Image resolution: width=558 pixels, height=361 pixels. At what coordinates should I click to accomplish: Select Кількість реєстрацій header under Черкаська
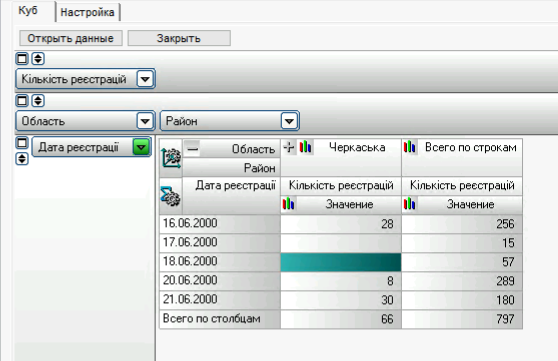pos(341,185)
